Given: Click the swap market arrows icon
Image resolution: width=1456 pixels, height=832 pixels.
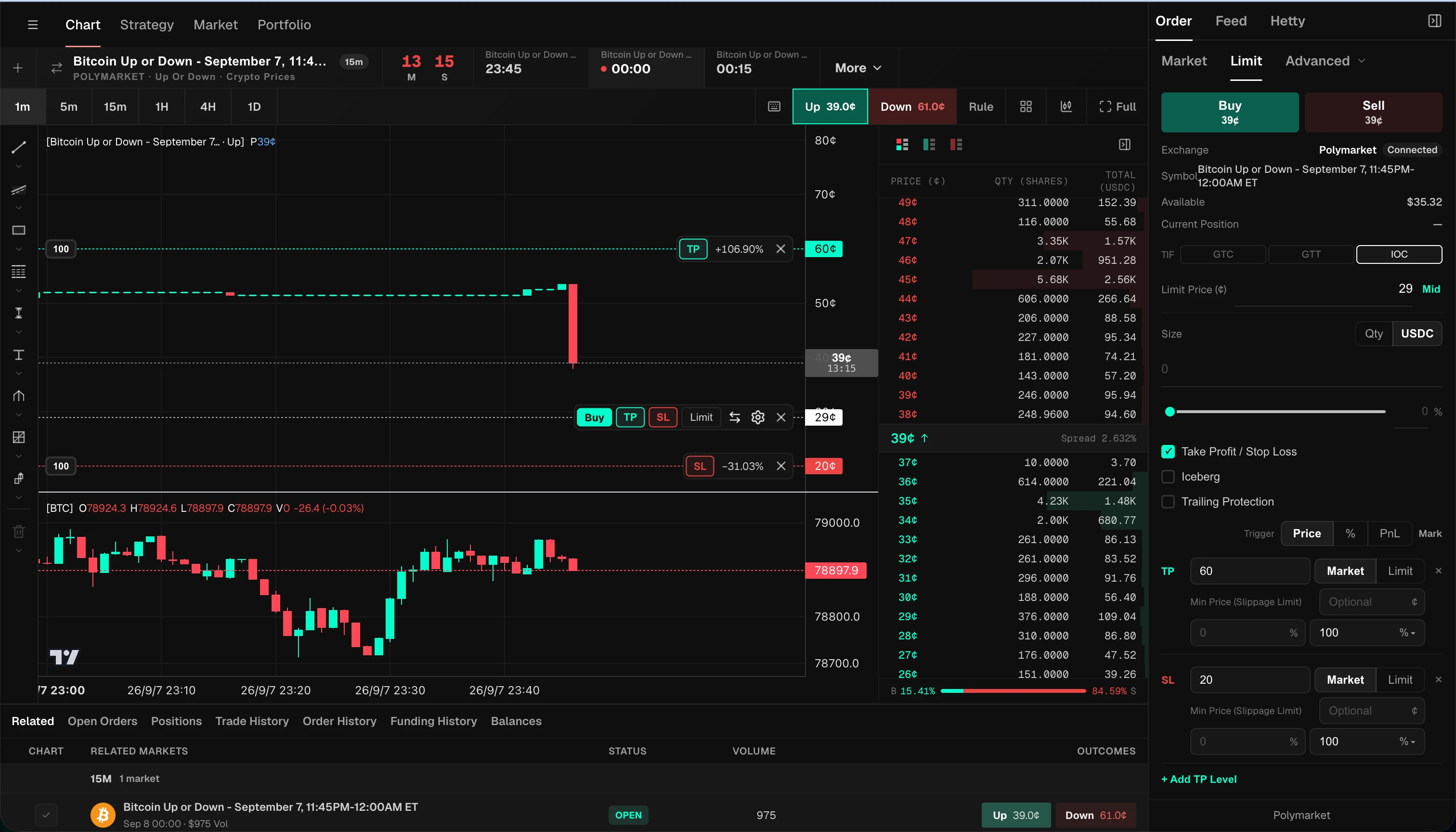Looking at the screenshot, I should point(56,68).
